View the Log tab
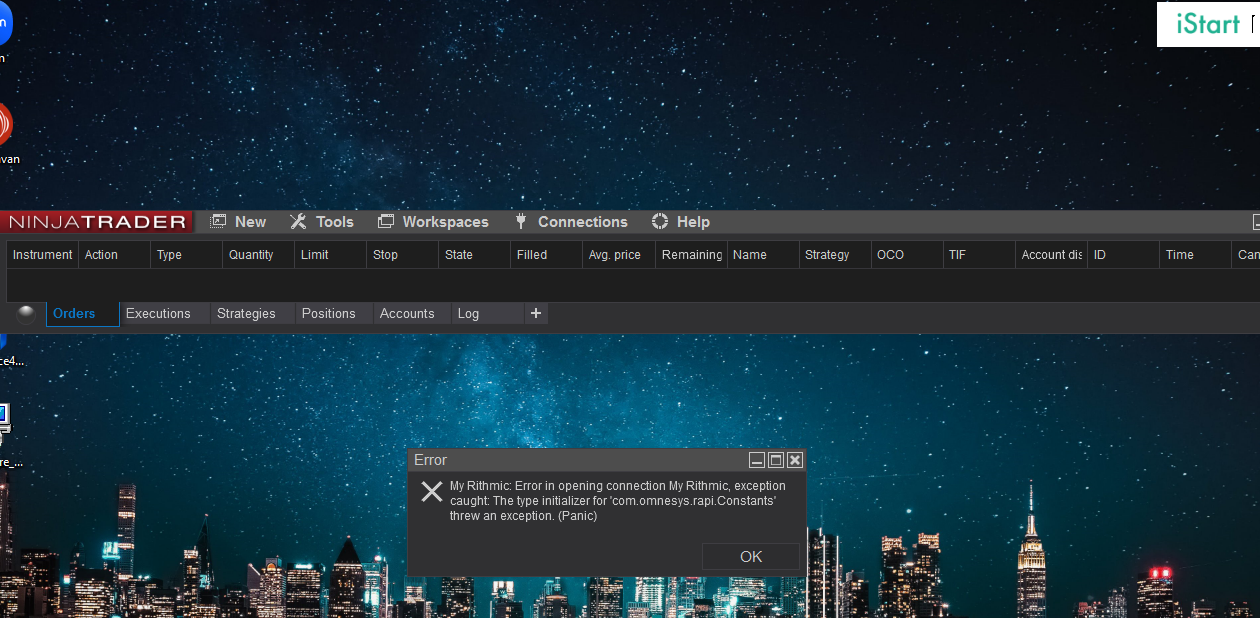 click(x=468, y=313)
